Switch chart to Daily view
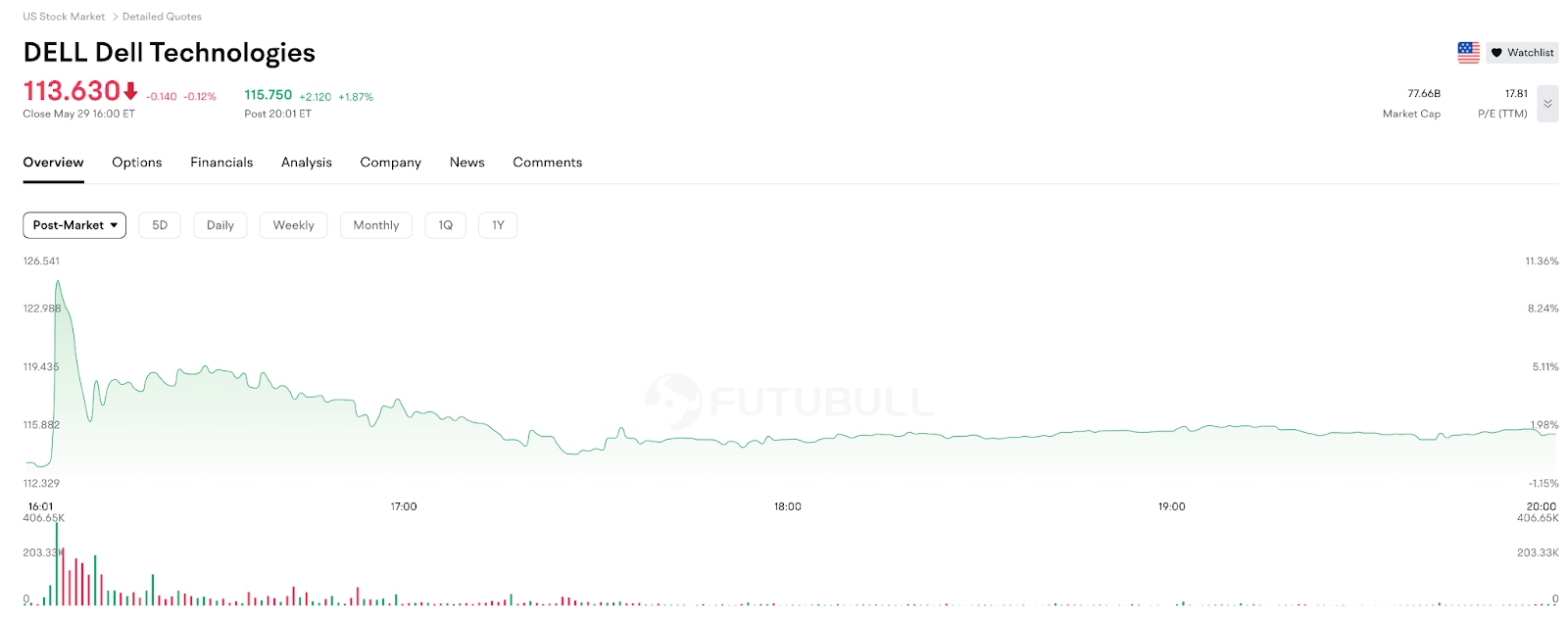Viewport: 1568px width, 621px height. click(x=220, y=225)
